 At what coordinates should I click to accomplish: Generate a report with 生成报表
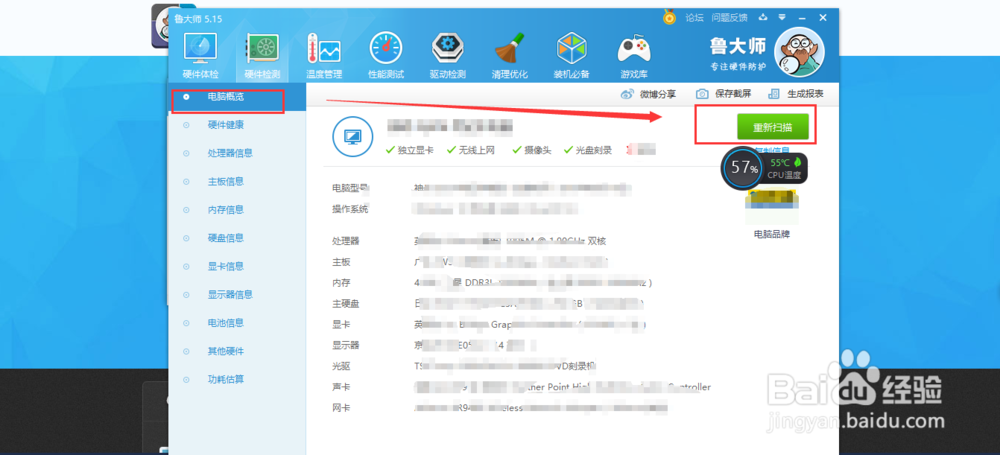[796, 94]
